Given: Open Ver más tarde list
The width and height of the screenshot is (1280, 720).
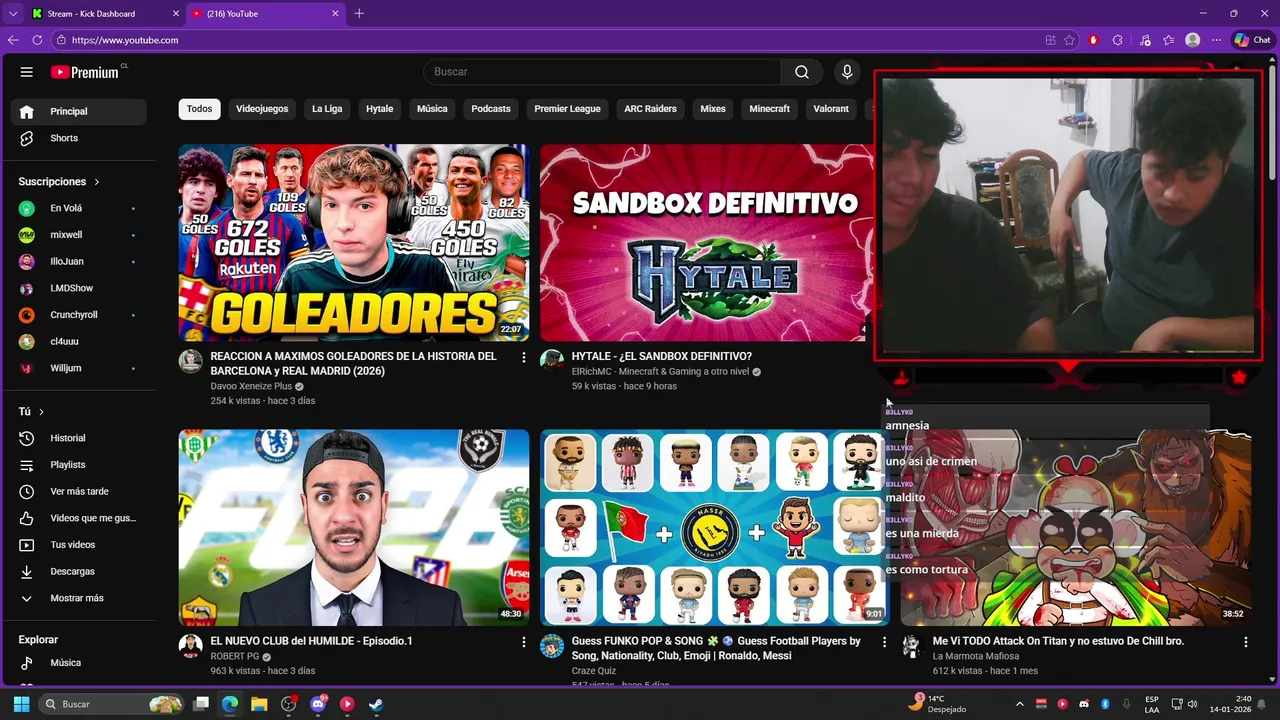Looking at the screenshot, I should [78, 491].
